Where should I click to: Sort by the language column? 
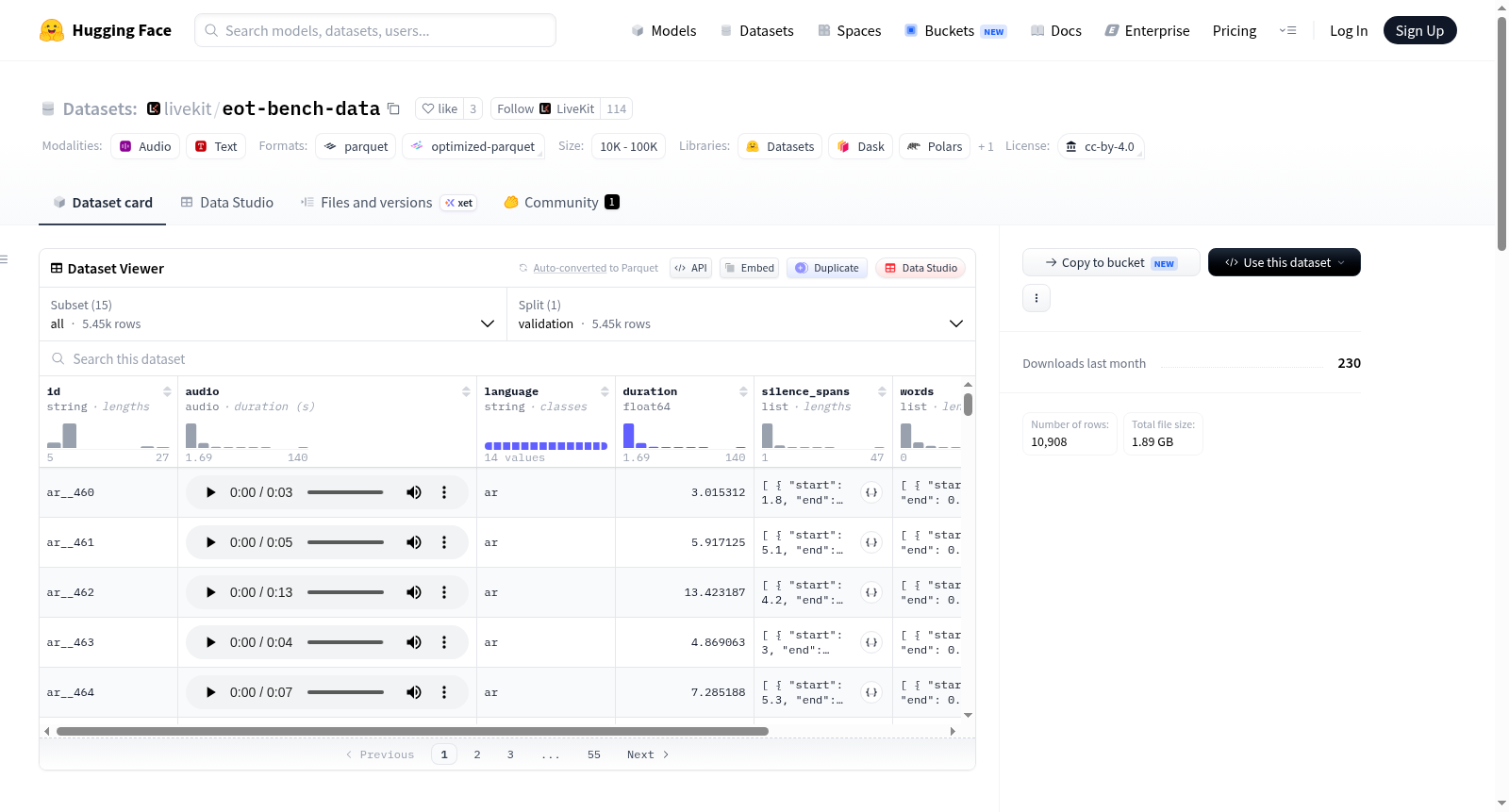pos(605,391)
